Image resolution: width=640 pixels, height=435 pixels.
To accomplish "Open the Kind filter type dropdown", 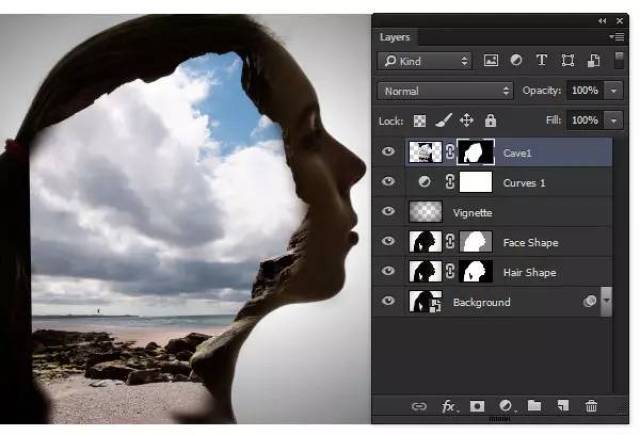I will tap(424, 61).
